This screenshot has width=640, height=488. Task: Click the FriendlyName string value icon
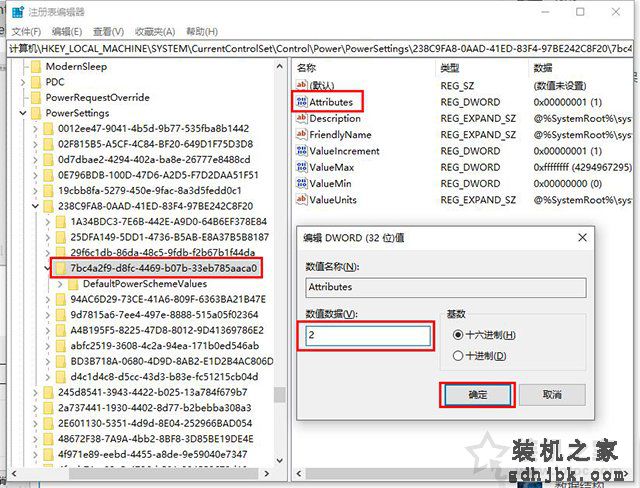coord(302,135)
